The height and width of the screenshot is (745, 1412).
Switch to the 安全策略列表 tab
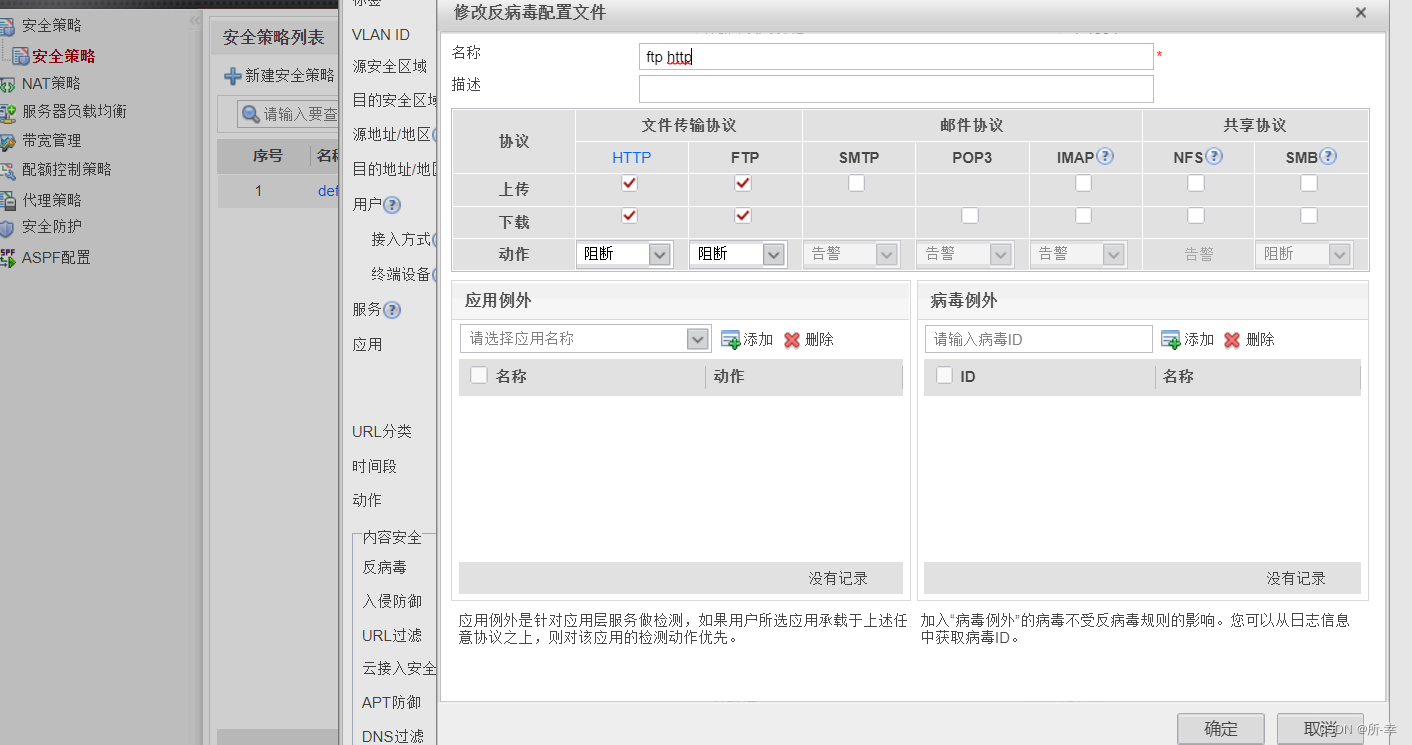(274, 37)
